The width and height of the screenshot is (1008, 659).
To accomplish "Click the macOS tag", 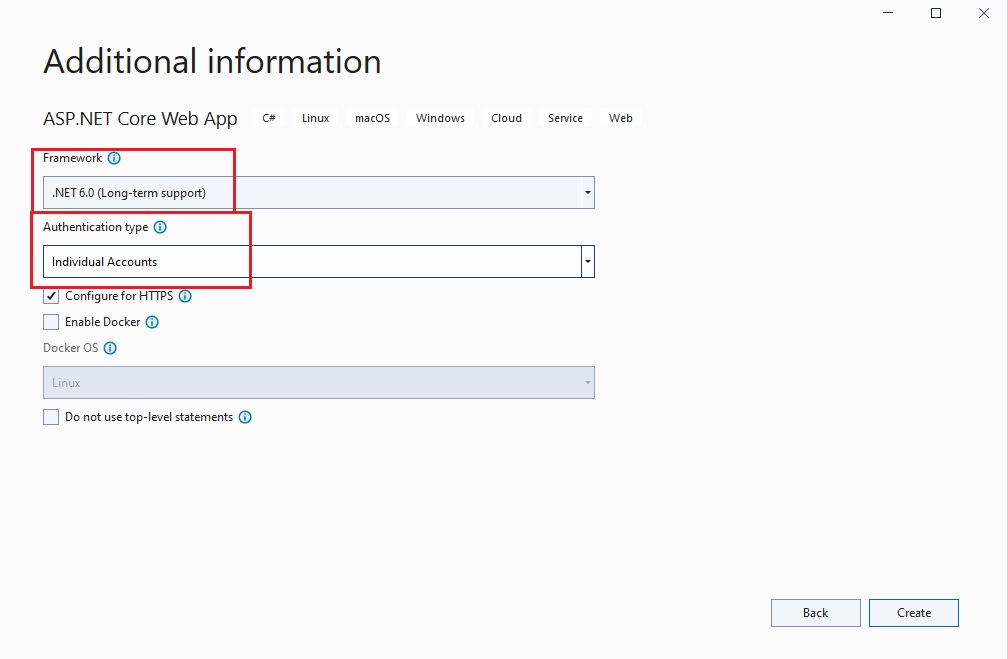I will [373, 118].
